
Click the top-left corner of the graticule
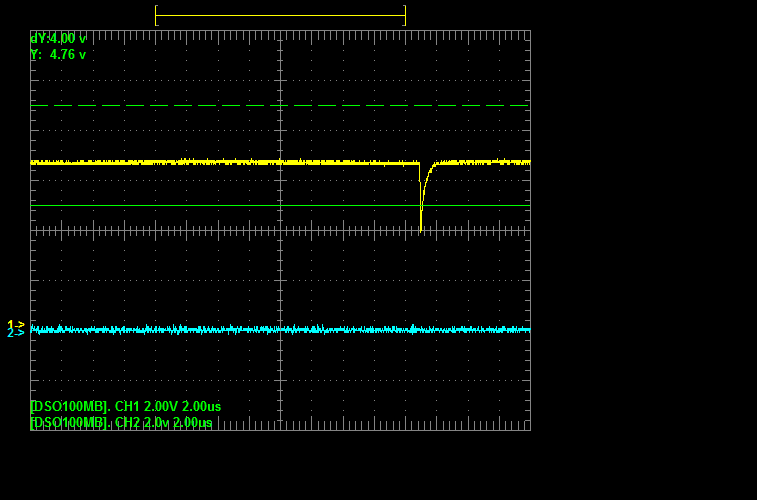click(x=31, y=31)
